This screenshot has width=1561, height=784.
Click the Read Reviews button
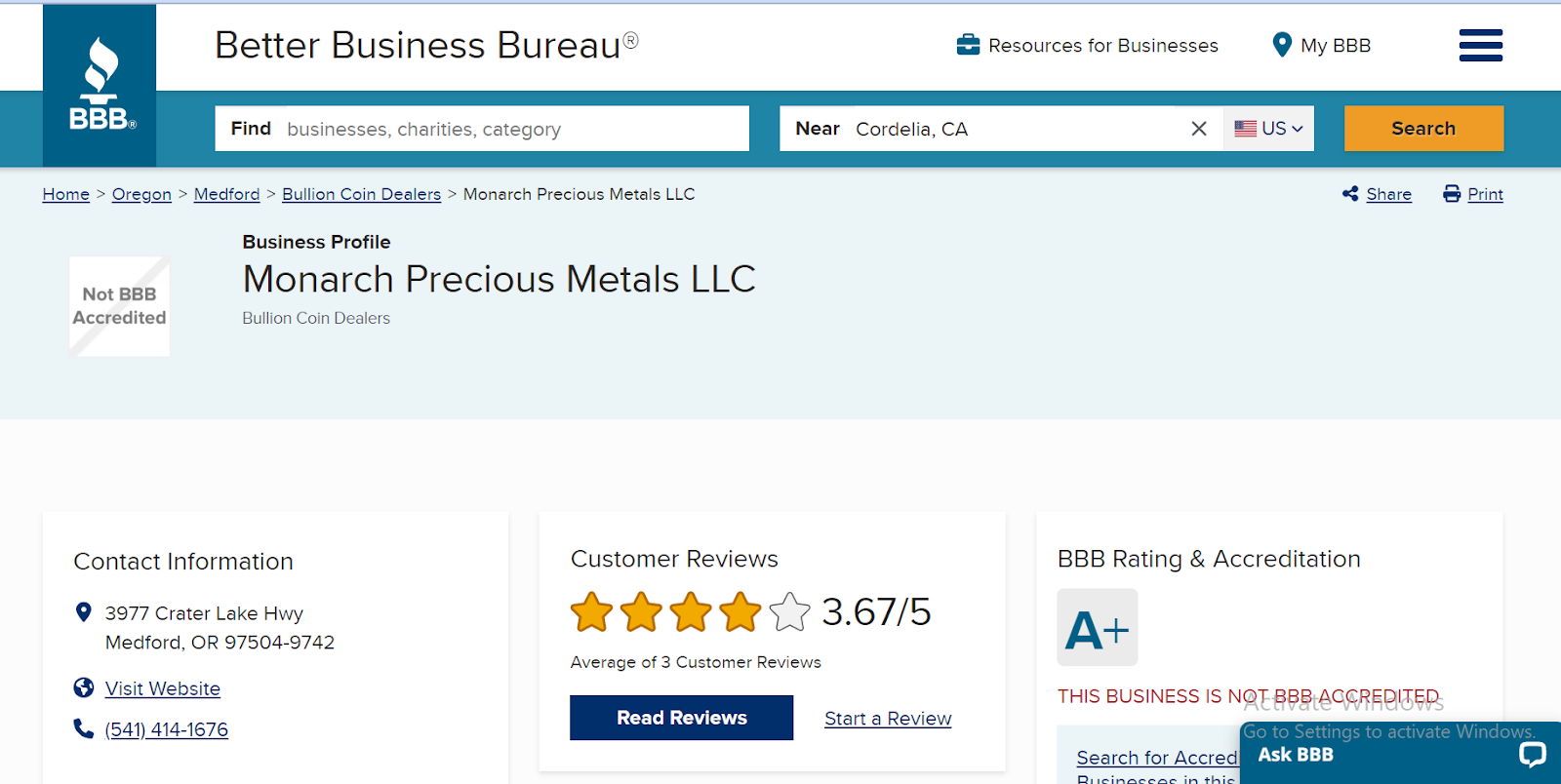tap(681, 718)
